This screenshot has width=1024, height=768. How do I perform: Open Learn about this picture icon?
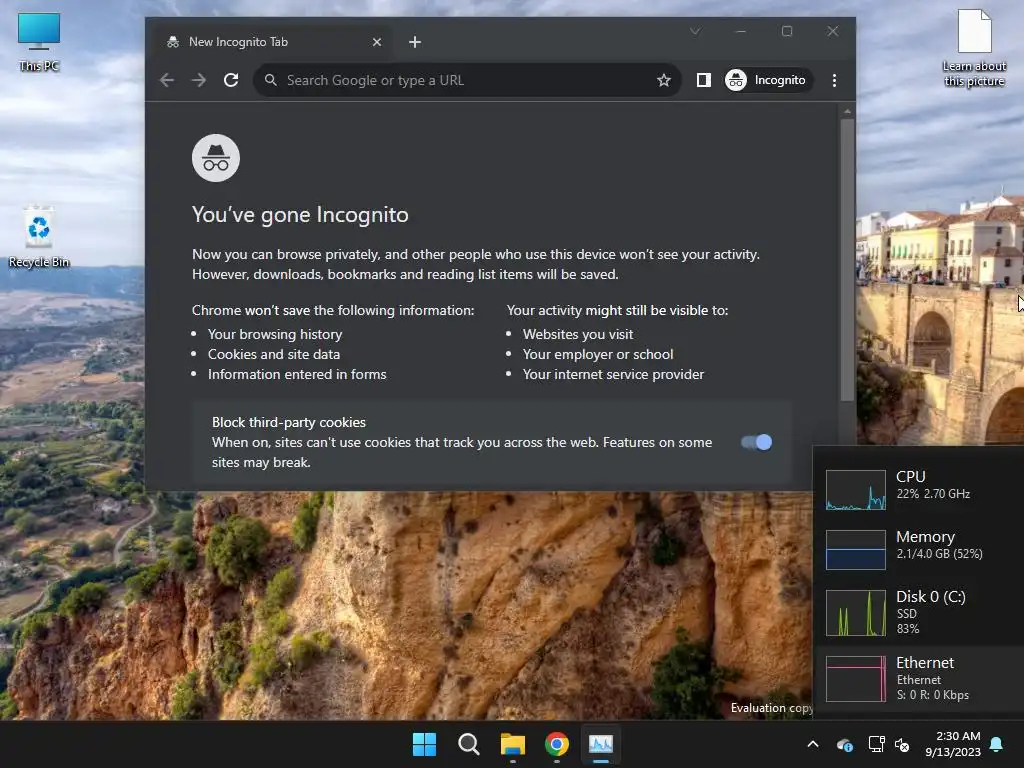pyautogui.click(x=974, y=48)
